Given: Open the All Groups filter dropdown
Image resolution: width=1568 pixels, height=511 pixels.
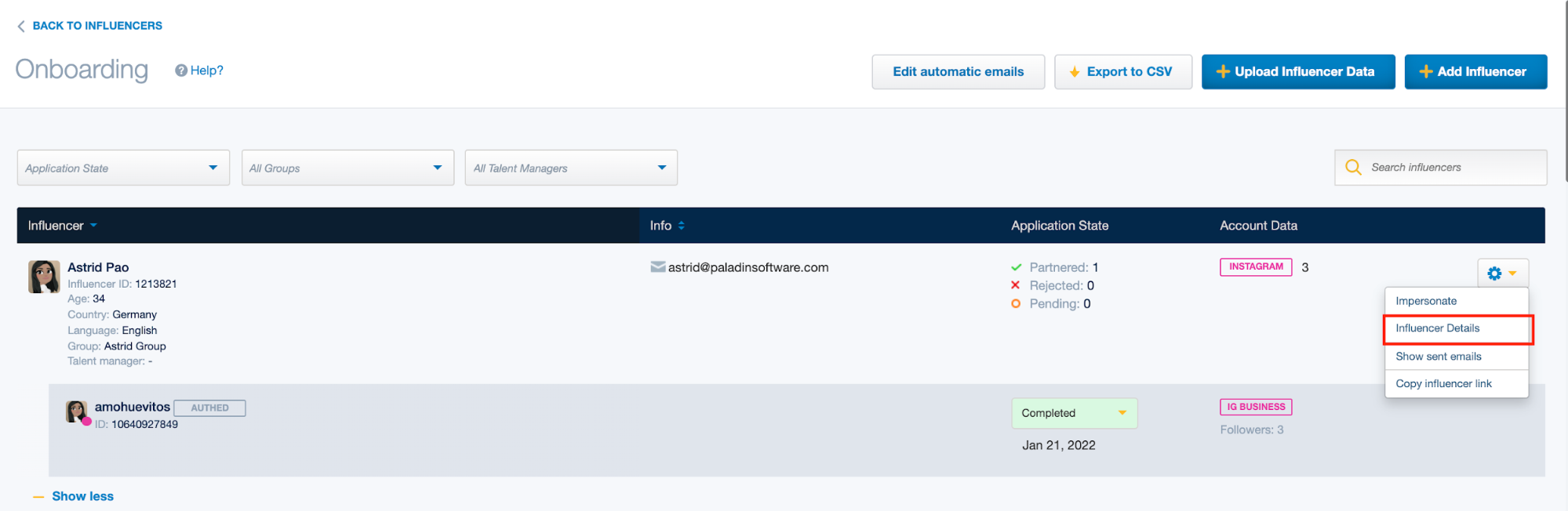Looking at the screenshot, I should click(x=347, y=168).
